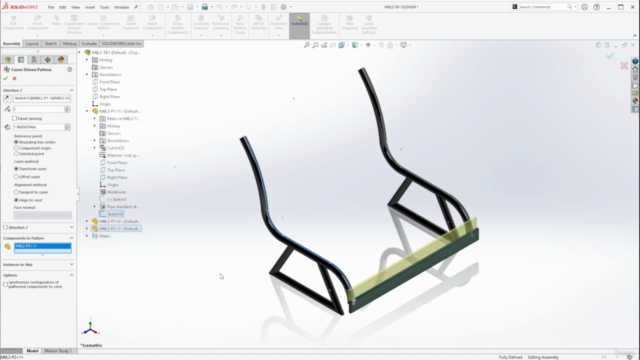The image size is (640, 360).
Task: Click the red X cancel corner icon in viewport
Action: click(x=624, y=66)
